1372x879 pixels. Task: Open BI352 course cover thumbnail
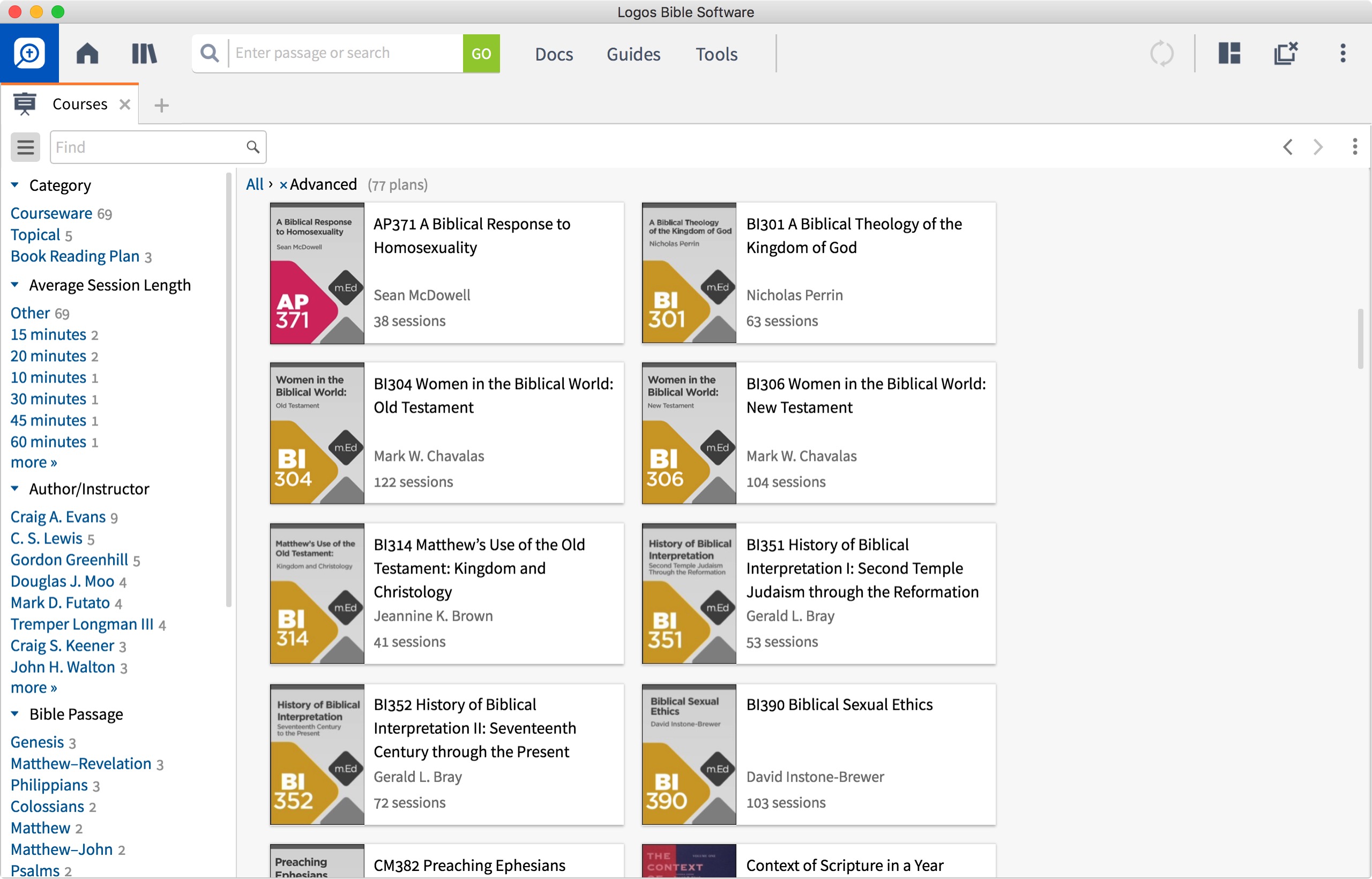coord(317,755)
